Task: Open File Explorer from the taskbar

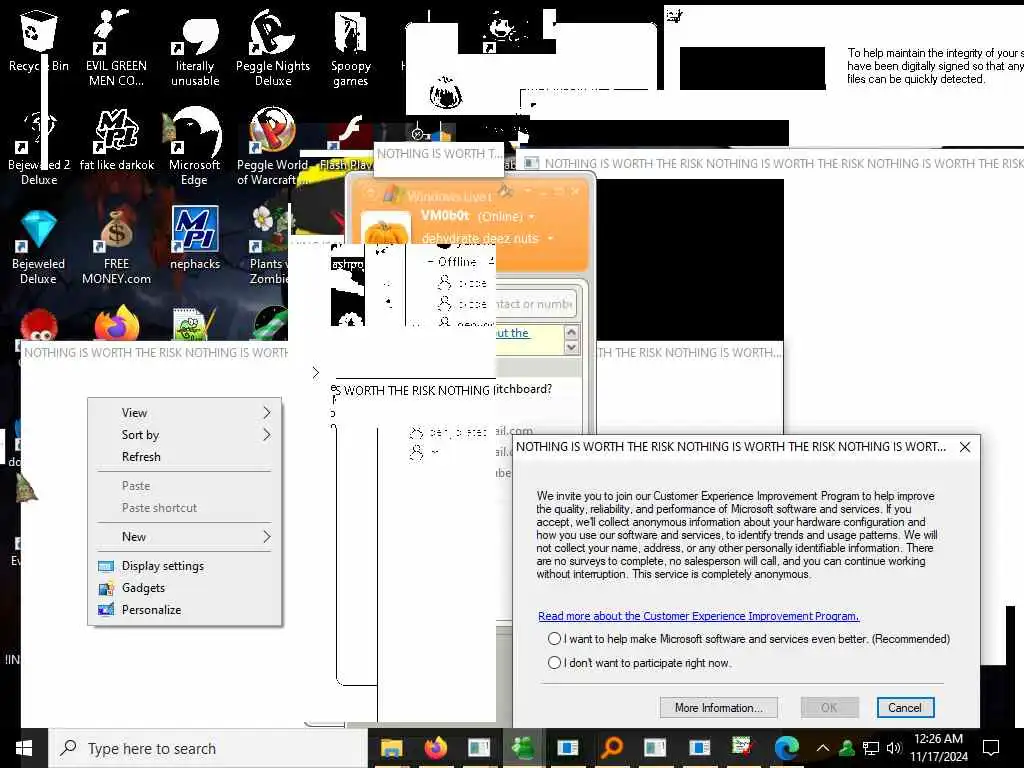Action: pyautogui.click(x=391, y=748)
